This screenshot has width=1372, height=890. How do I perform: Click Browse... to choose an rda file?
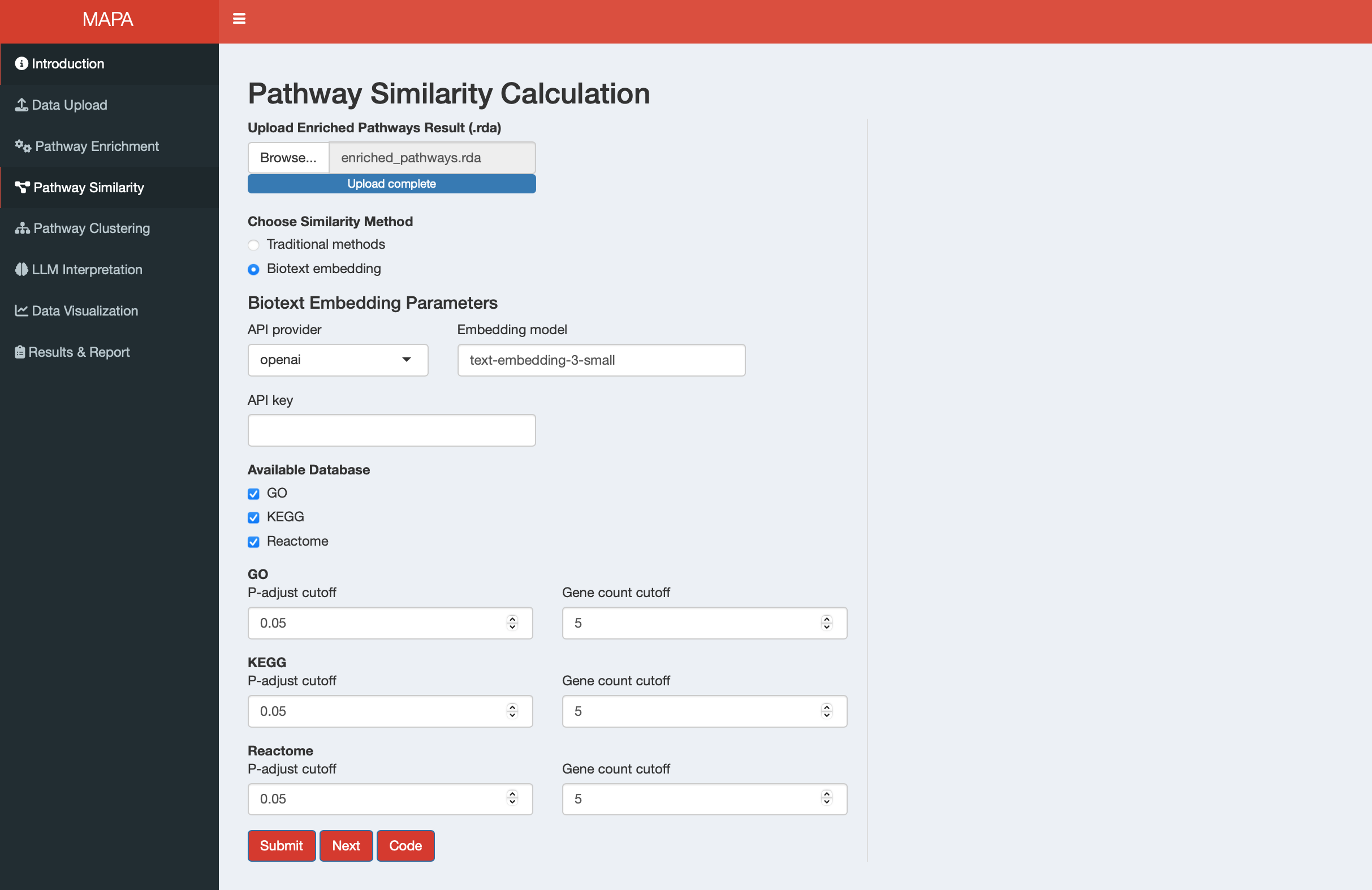point(288,158)
